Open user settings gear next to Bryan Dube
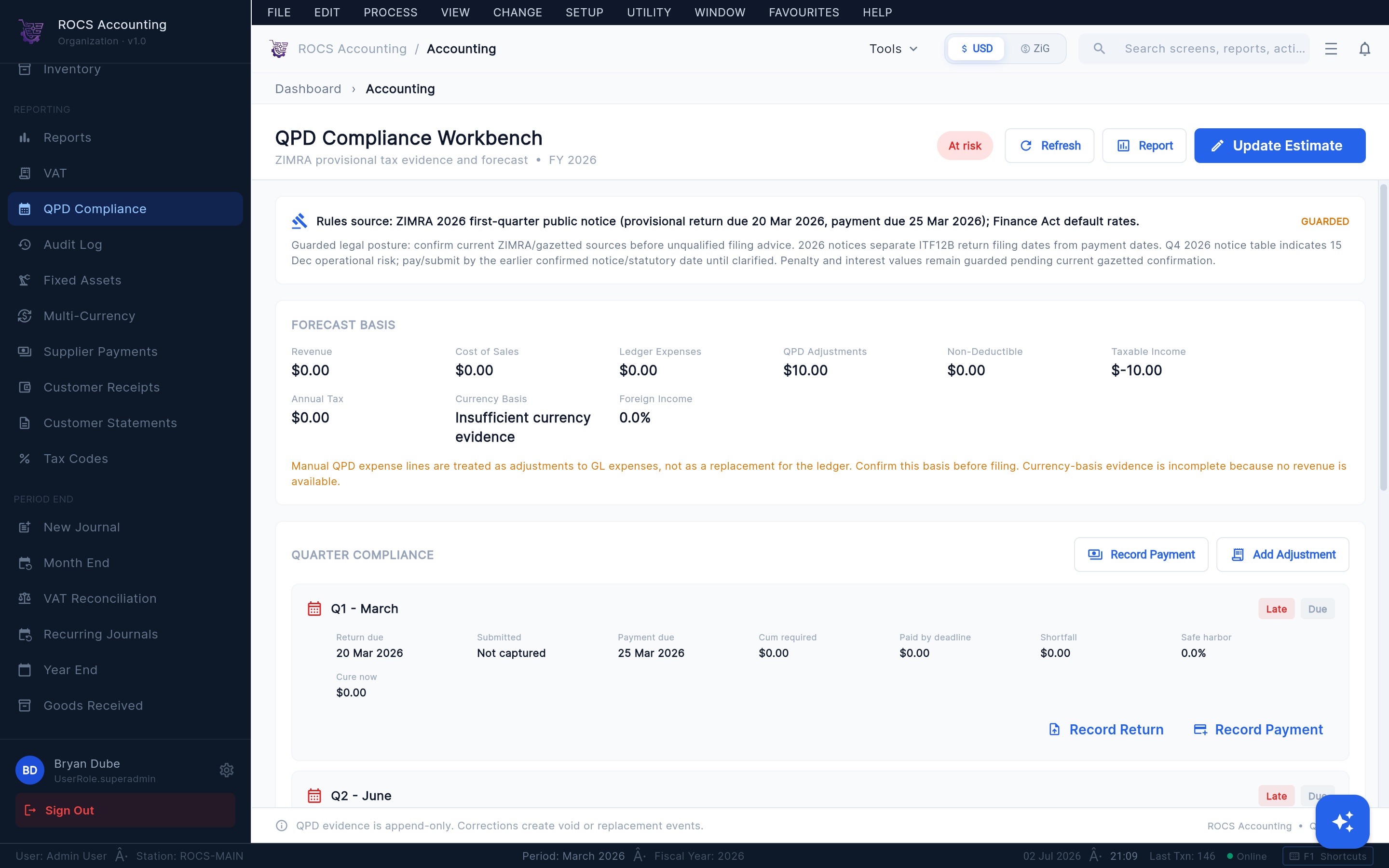The height and width of the screenshot is (868, 1389). [227, 770]
